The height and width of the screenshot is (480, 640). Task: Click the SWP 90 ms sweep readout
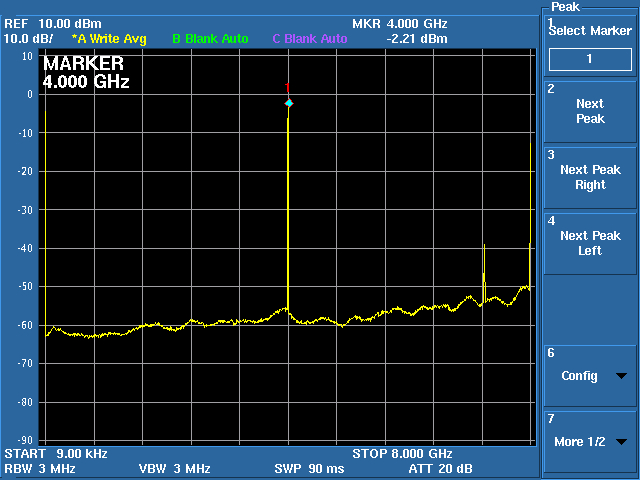tap(308, 468)
